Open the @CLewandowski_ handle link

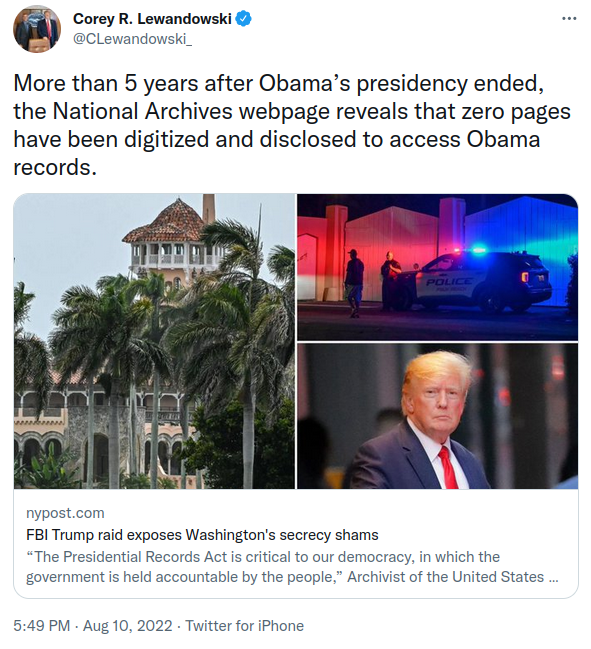[x=132, y=39]
